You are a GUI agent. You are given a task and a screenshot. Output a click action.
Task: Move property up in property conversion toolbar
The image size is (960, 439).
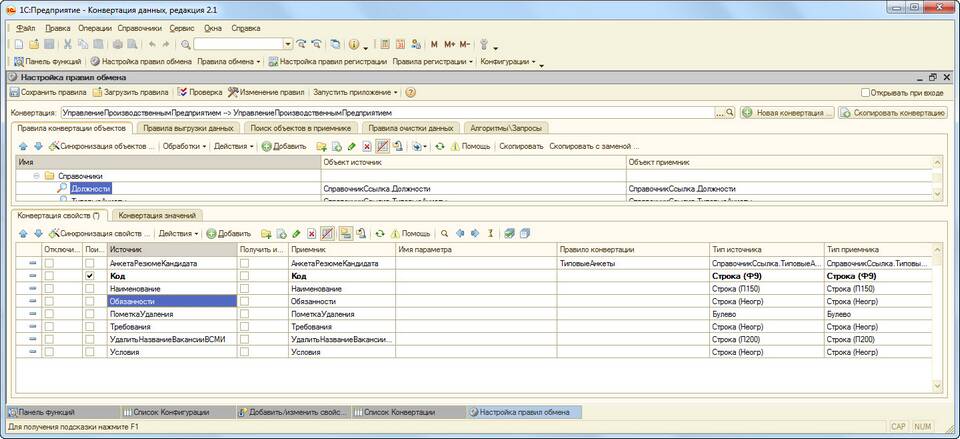point(23,233)
